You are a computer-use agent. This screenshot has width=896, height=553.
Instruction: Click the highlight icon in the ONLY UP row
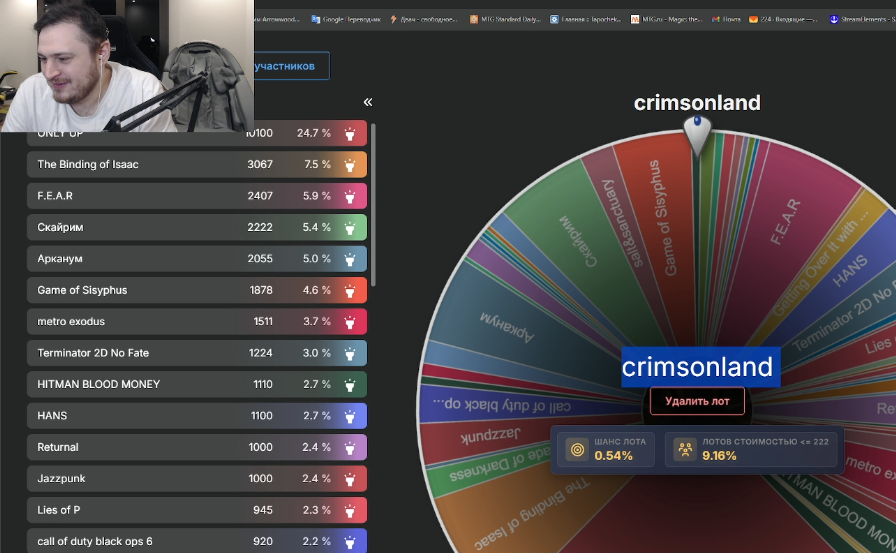click(x=350, y=134)
